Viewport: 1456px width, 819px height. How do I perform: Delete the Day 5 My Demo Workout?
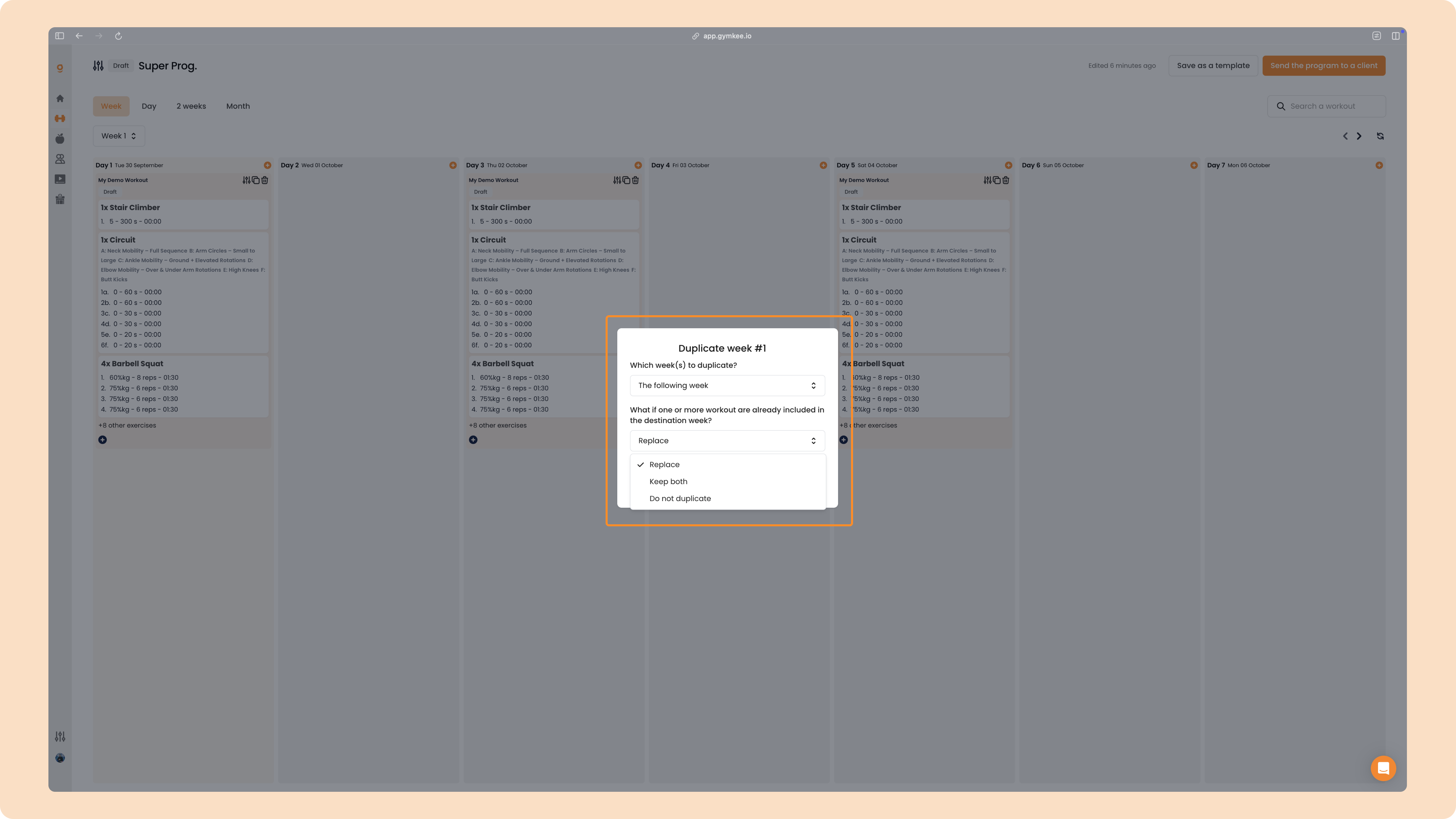click(x=1006, y=180)
